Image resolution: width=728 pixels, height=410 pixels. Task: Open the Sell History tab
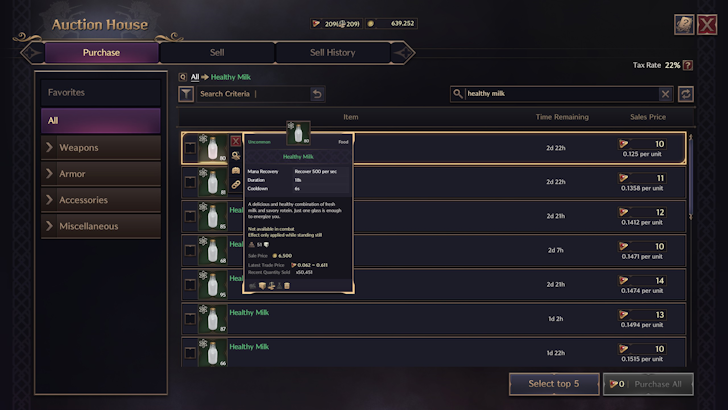[x=332, y=52]
